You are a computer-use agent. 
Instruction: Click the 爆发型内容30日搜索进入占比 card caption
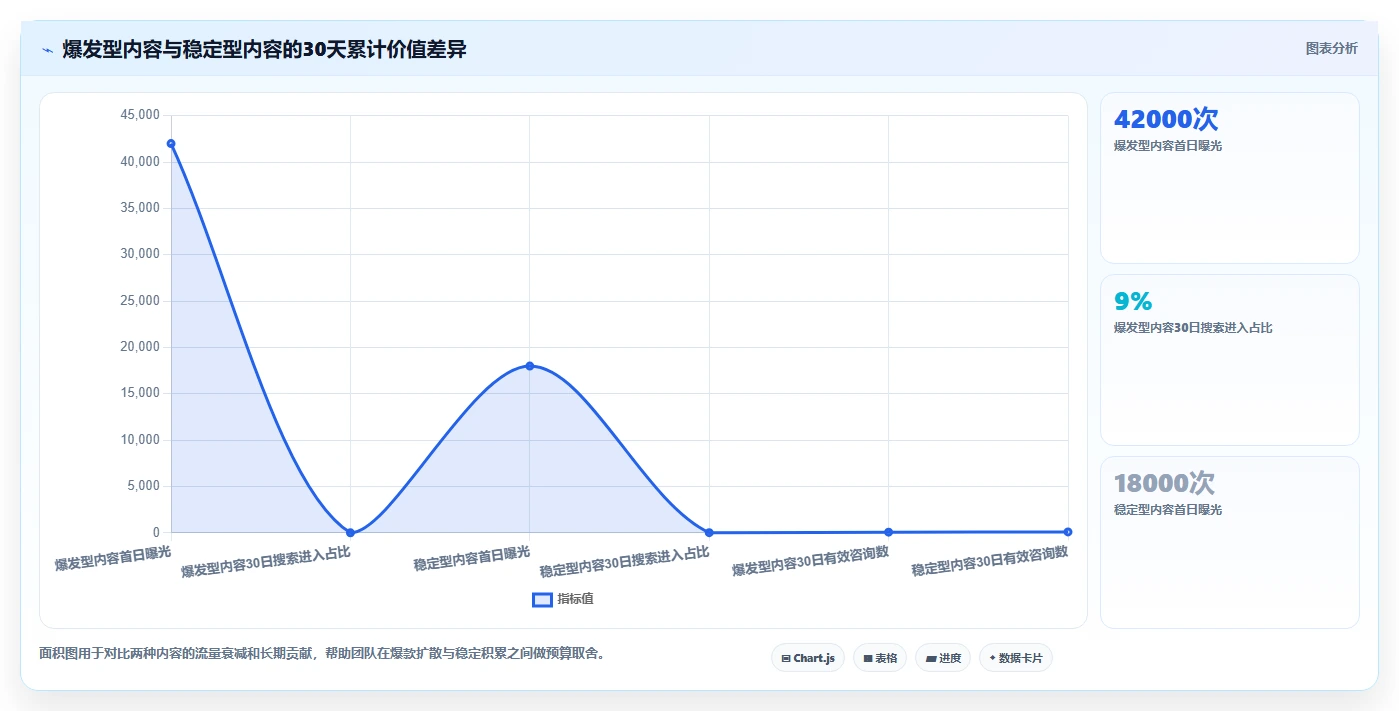[x=1193, y=328]
